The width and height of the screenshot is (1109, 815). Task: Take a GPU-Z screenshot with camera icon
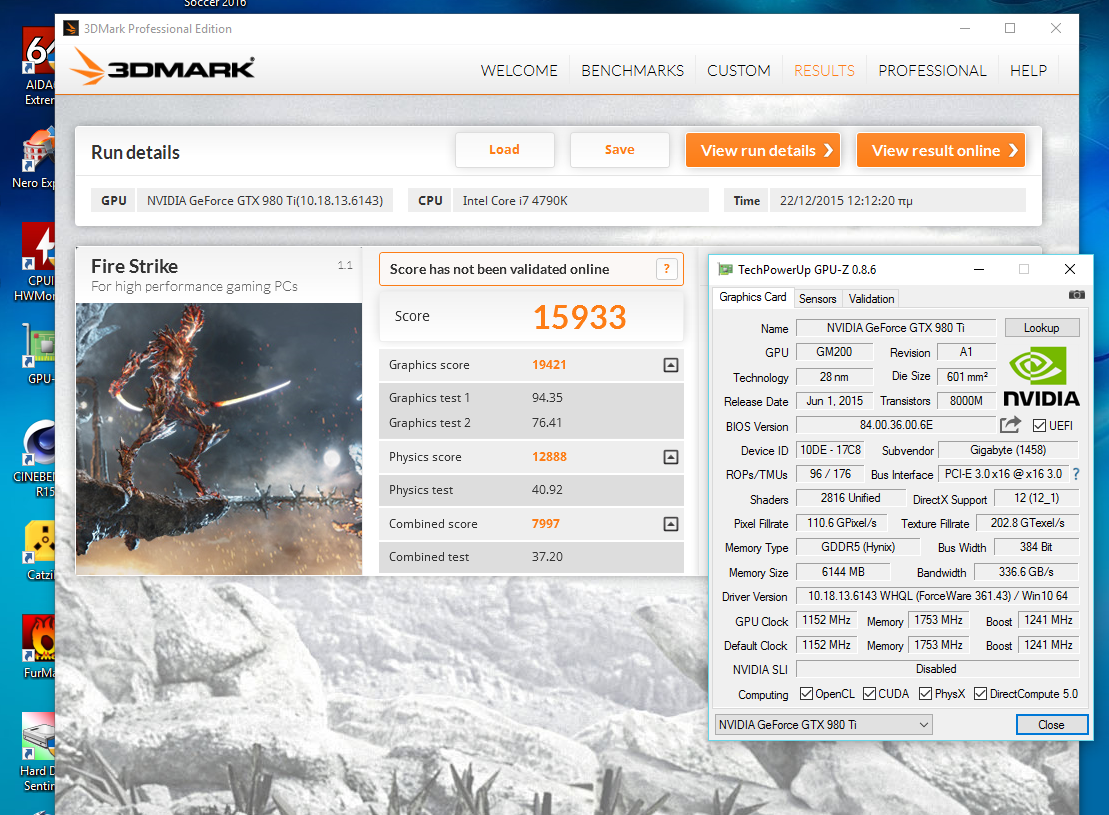(x=1076, y=294)
